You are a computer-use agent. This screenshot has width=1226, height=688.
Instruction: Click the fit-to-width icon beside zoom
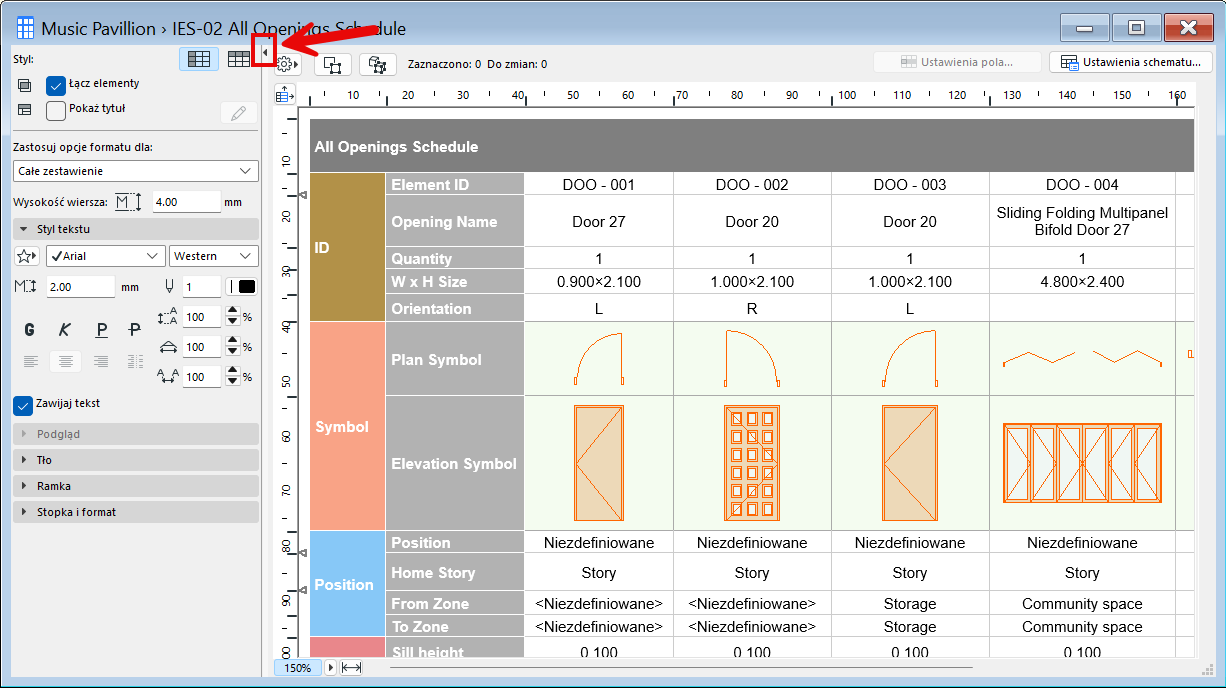click(351, 667)
